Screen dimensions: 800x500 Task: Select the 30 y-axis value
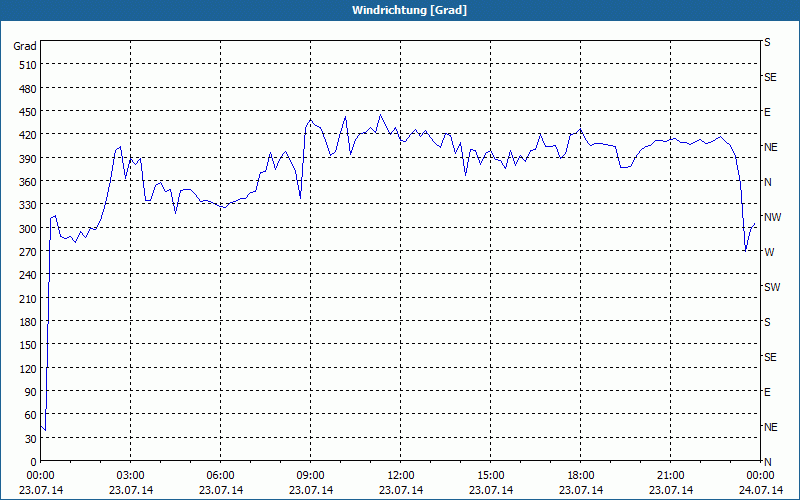click(x=31, y=439)
